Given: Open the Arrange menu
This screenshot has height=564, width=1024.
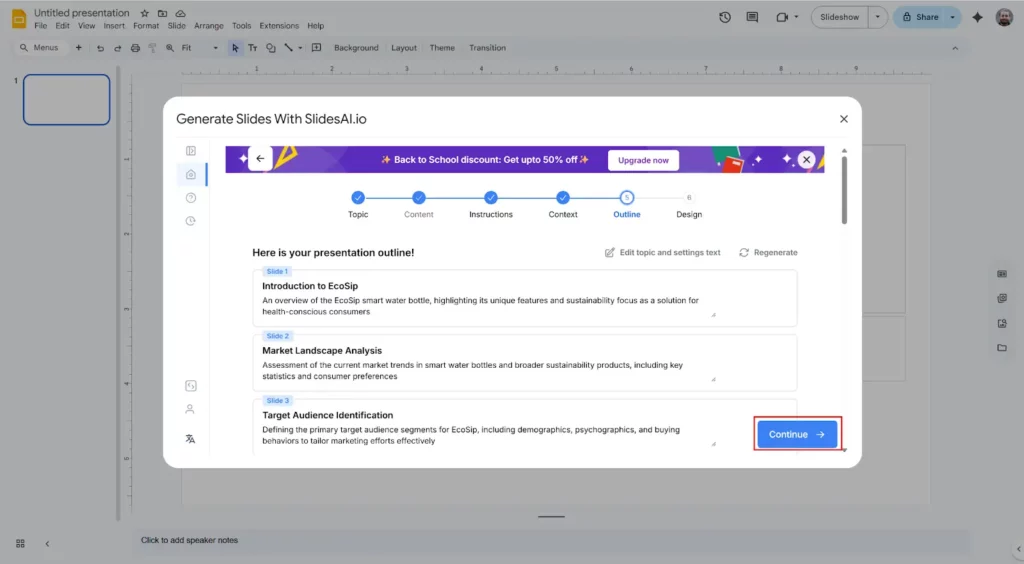Looking at the screenshot, I should click(x=209, y=26).
